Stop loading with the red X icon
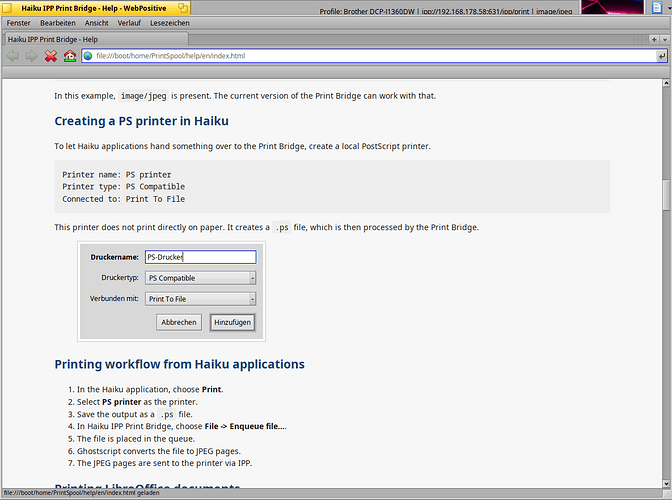The image size is (672, 500). (51, 56)
